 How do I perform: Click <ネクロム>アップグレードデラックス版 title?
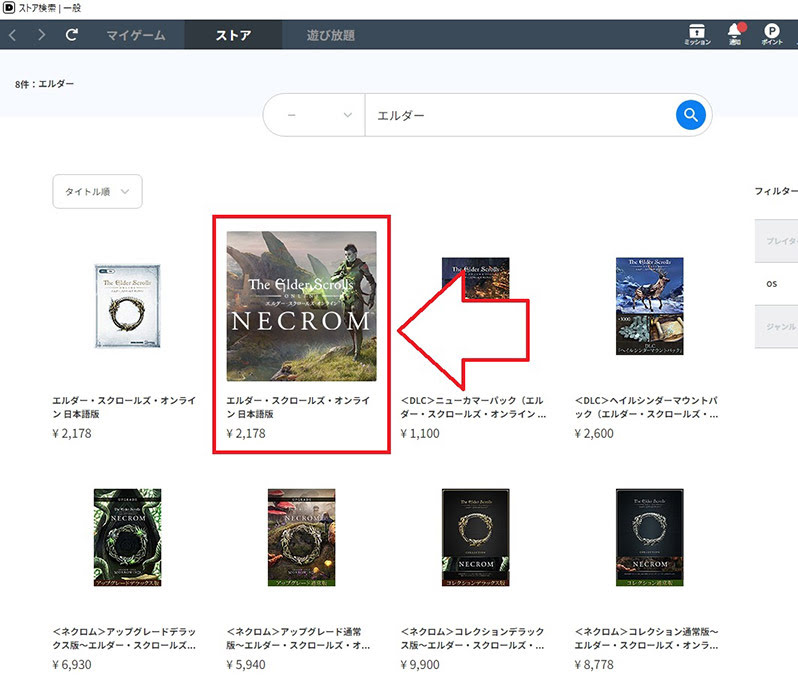click(124, 638)
